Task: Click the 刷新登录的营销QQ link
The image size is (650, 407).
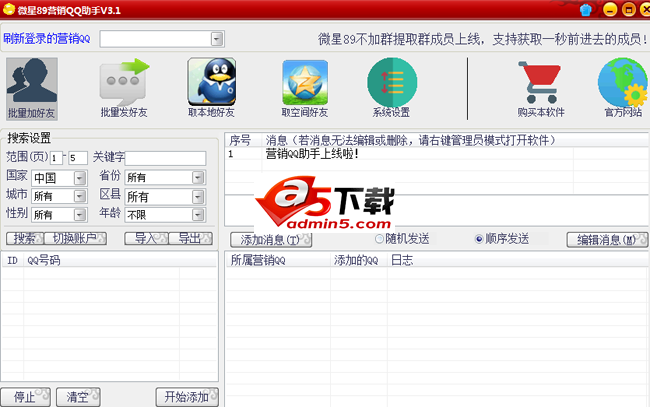Action: coord(47,39)
